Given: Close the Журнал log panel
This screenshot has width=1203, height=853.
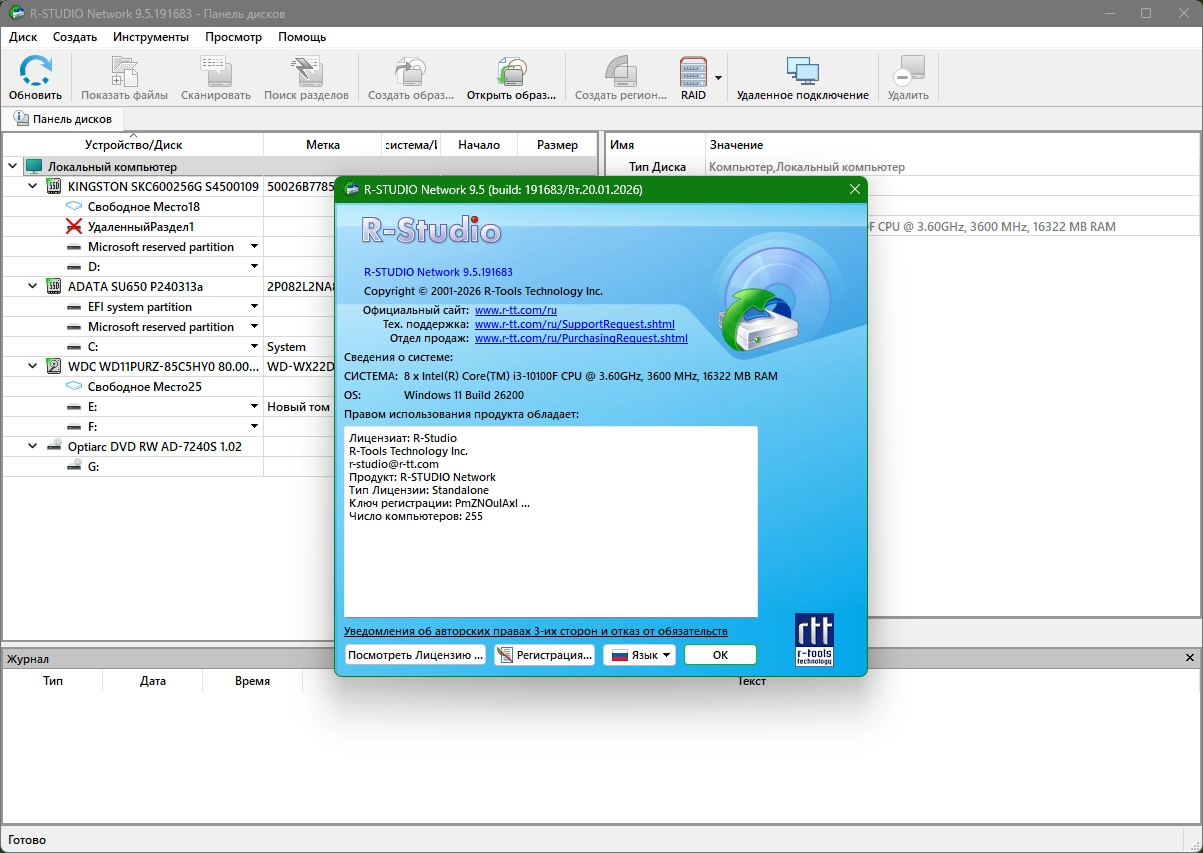Looking at the screenshot, I should (x=1189, y=658).
